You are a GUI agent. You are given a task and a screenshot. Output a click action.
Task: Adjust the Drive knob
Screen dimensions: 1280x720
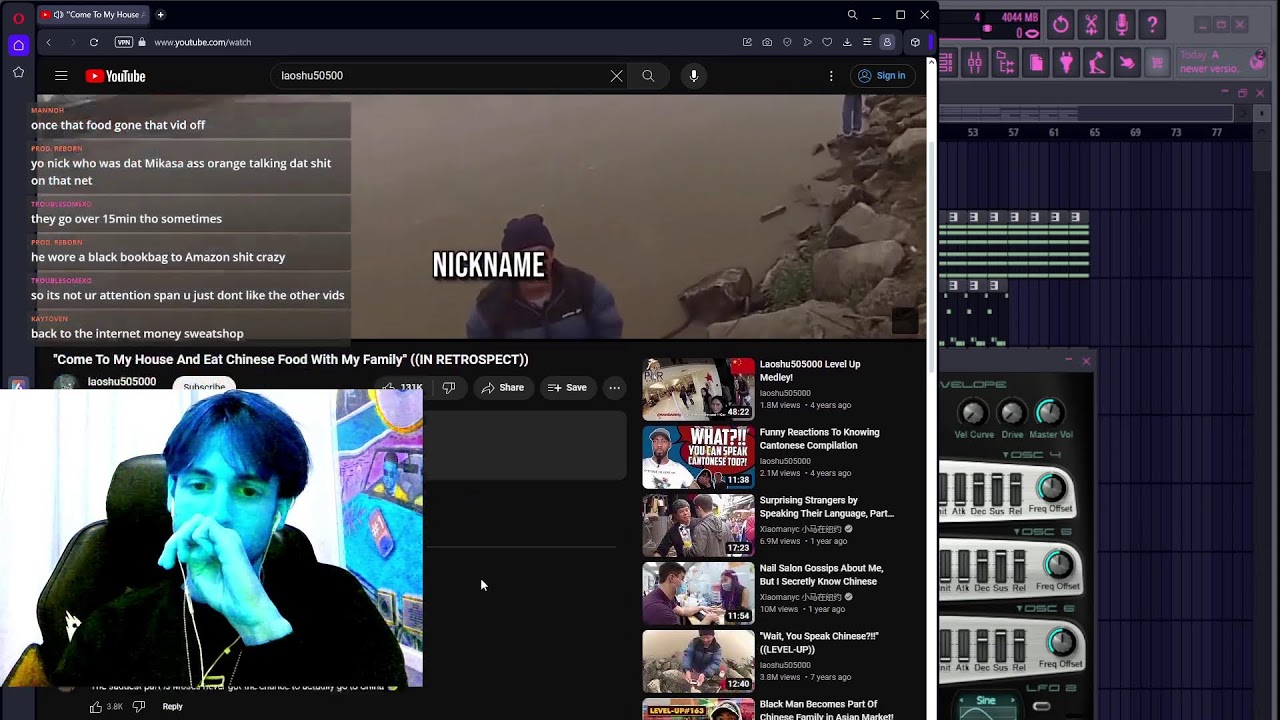click(x=1012, y=412)
